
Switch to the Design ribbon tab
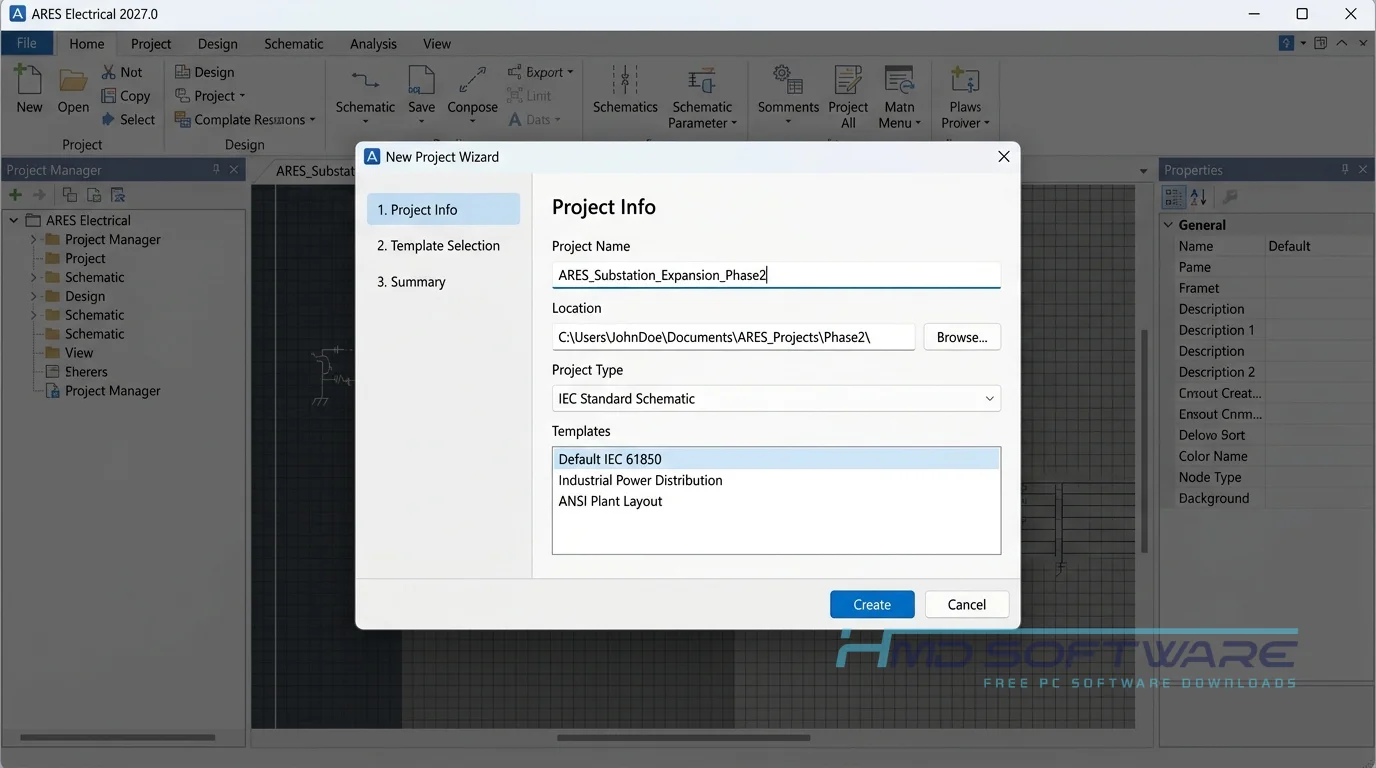(218, 44)
